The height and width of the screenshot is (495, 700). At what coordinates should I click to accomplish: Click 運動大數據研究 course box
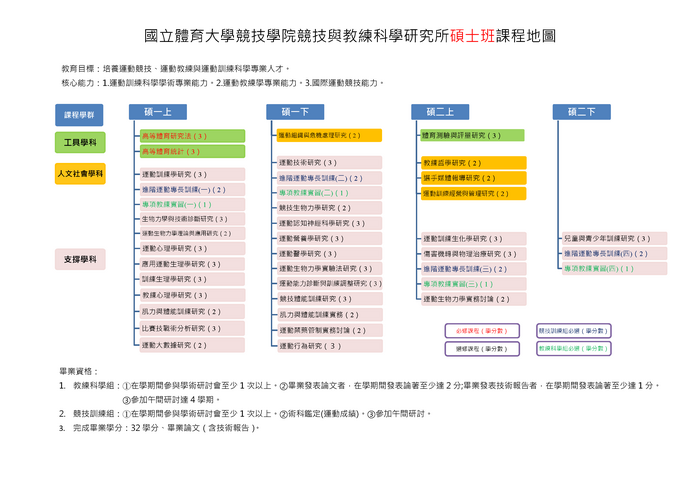pos(191,345)
